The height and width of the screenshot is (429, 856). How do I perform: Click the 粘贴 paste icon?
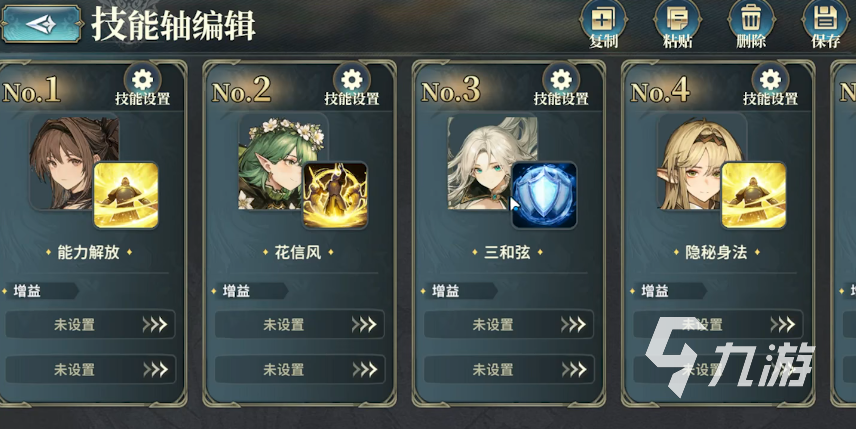[677, 24]
